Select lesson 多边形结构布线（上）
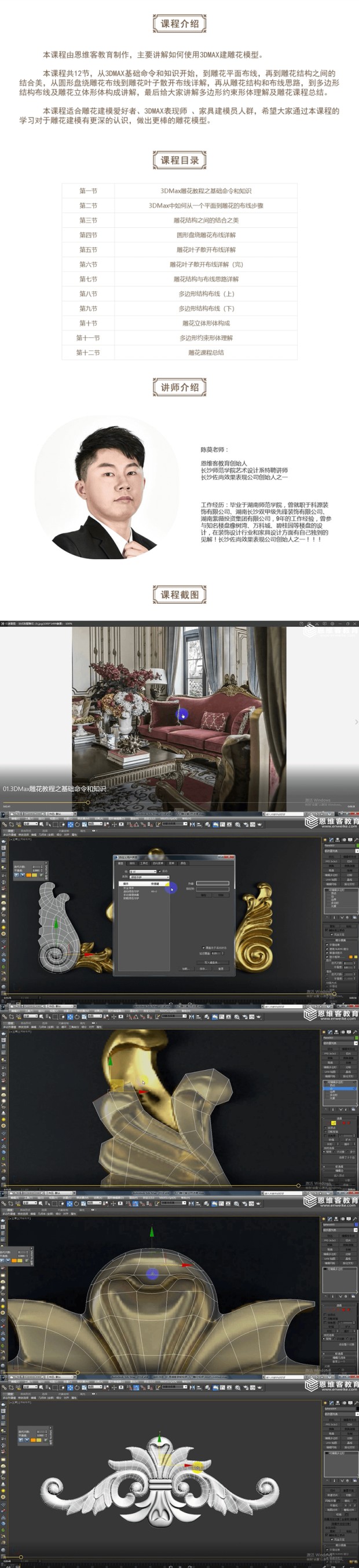 pos(206,294)
